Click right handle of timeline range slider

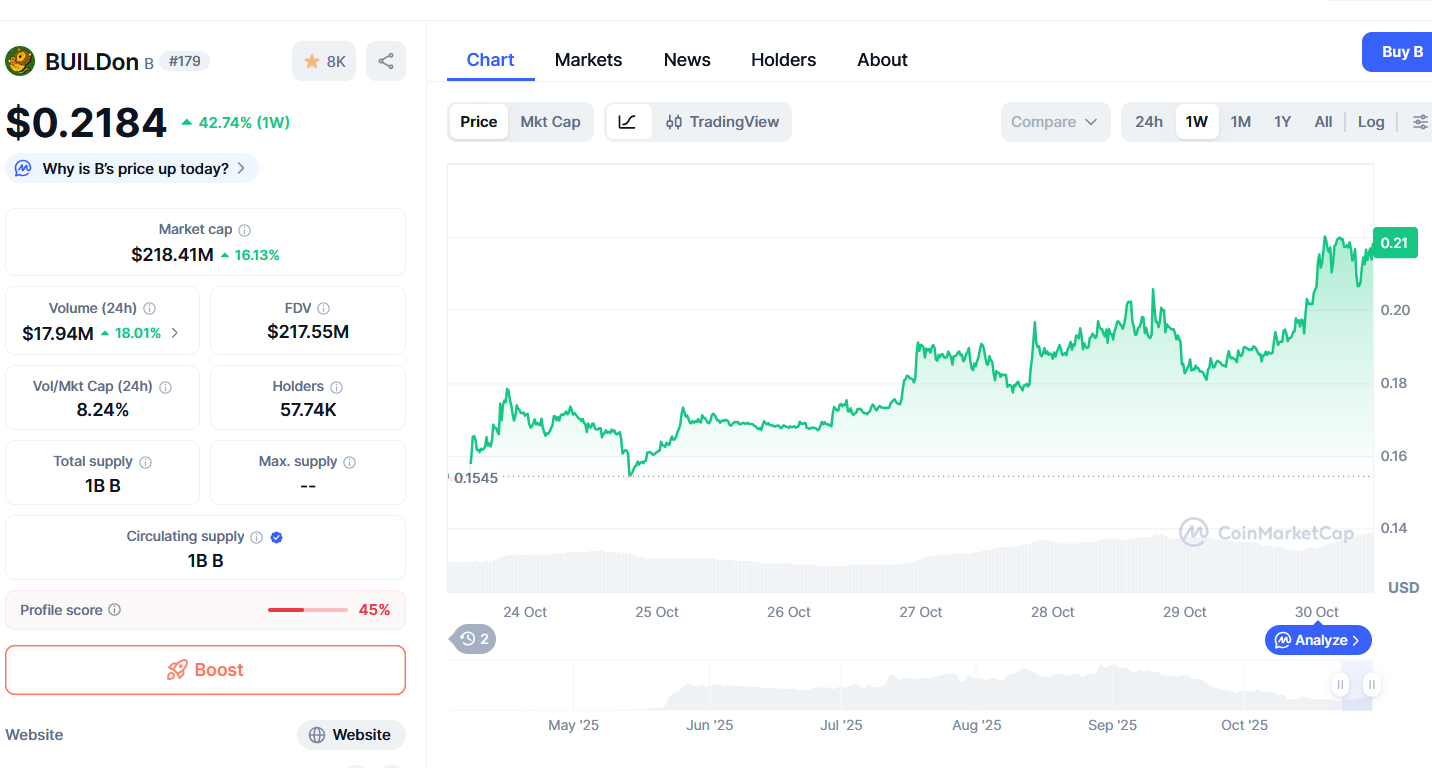(1372, 685)
